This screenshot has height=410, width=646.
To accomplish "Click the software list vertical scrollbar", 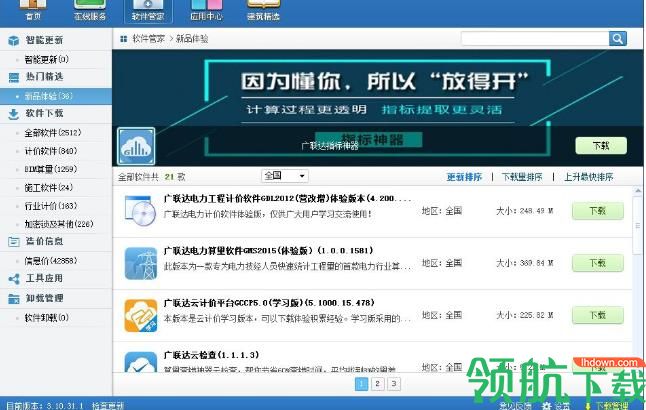I will pos(638,226).
